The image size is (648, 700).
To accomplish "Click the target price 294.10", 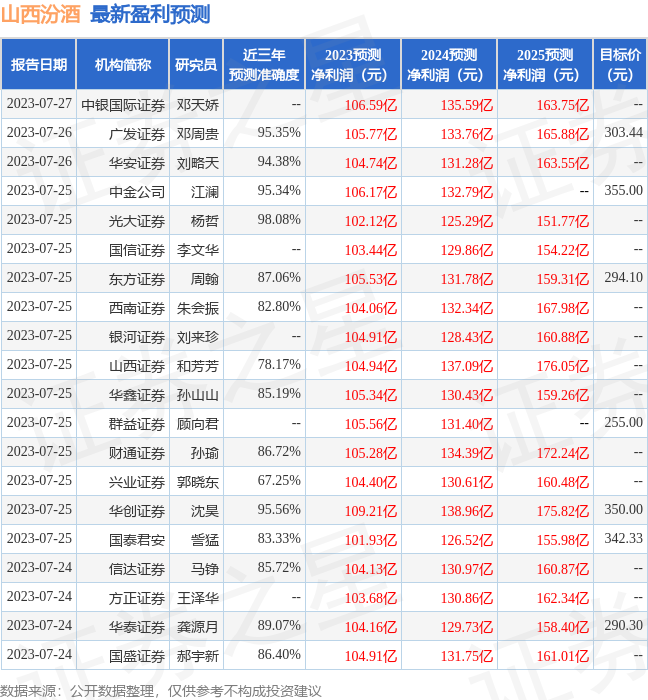I will 623,278.
